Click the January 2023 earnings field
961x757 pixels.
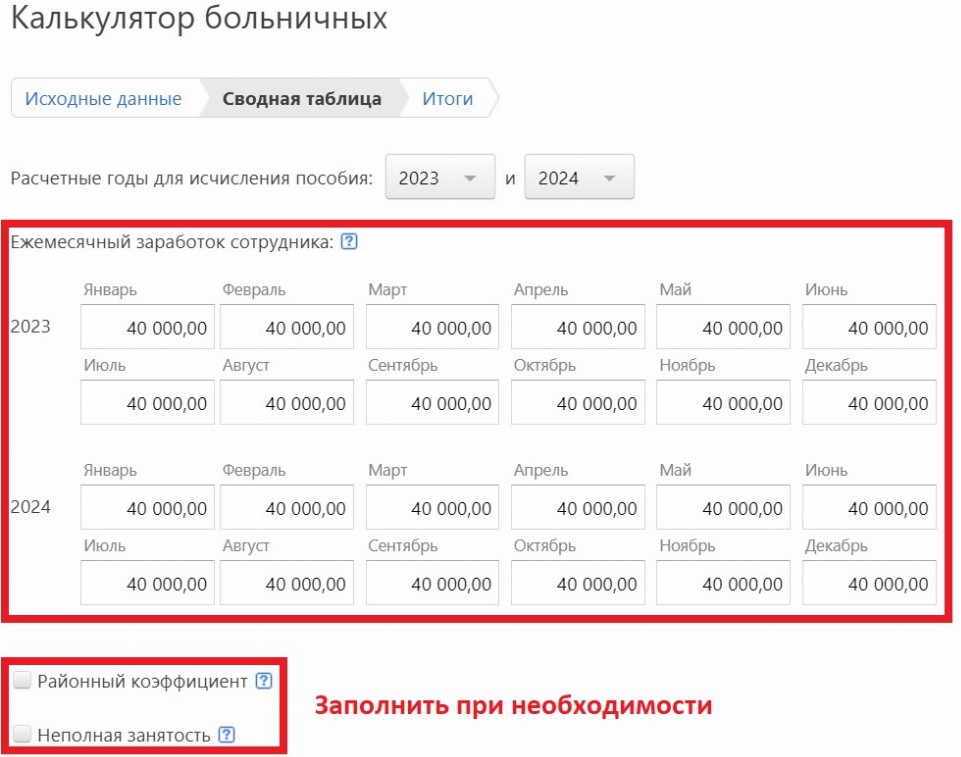(148, 327)
